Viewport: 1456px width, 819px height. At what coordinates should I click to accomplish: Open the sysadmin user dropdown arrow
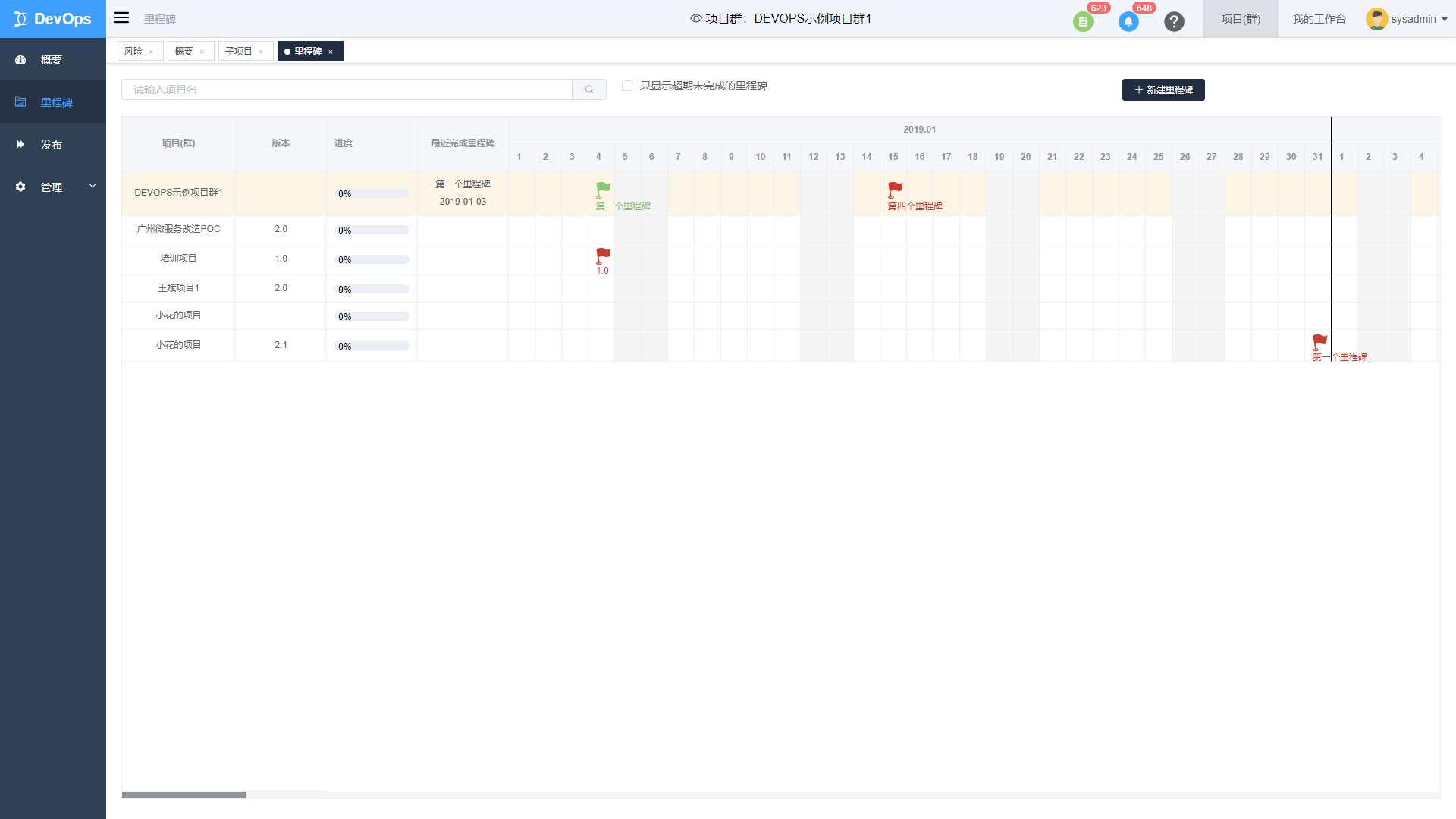1445,20
